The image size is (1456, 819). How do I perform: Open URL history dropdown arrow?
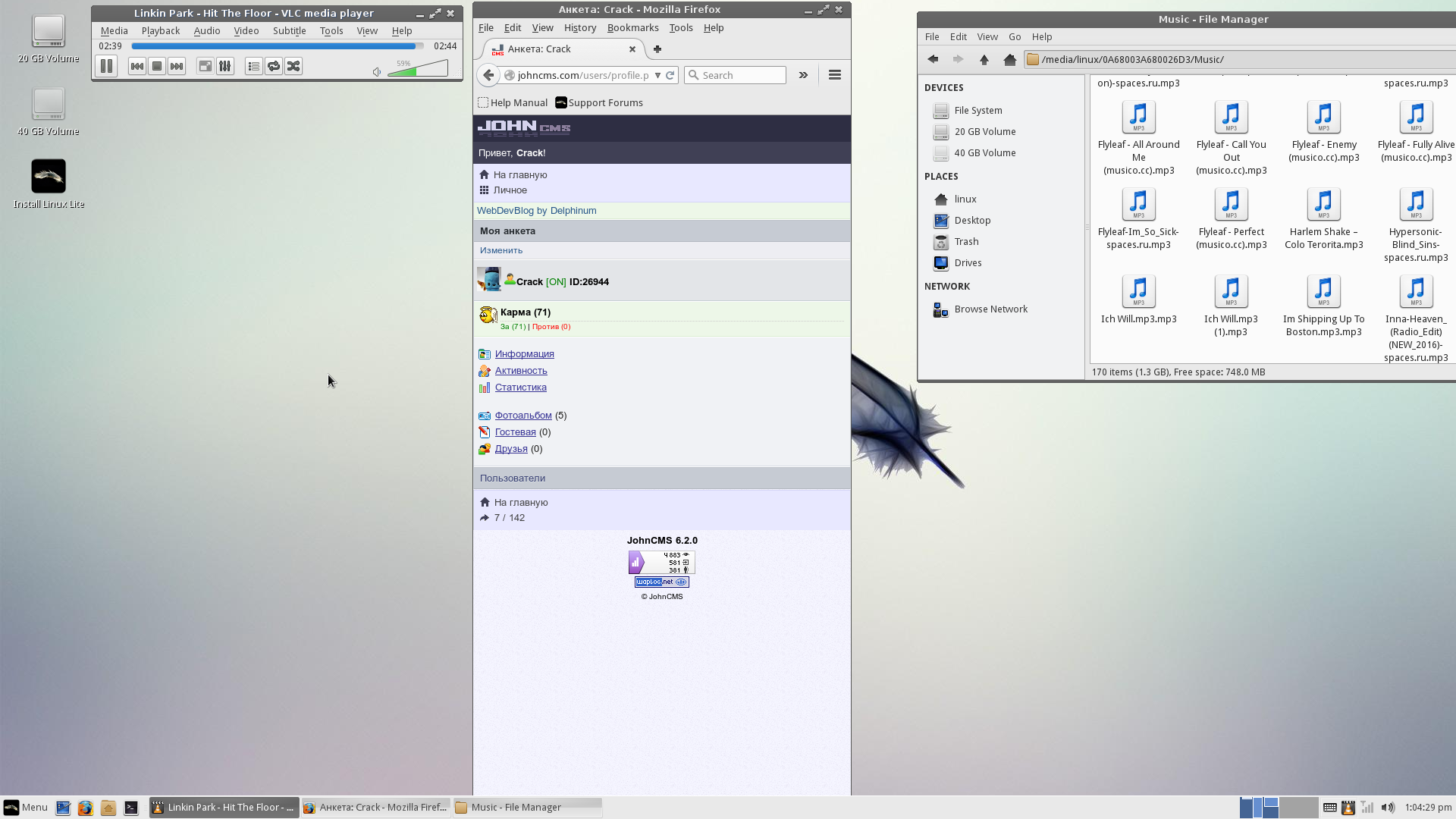click(657, 75)
